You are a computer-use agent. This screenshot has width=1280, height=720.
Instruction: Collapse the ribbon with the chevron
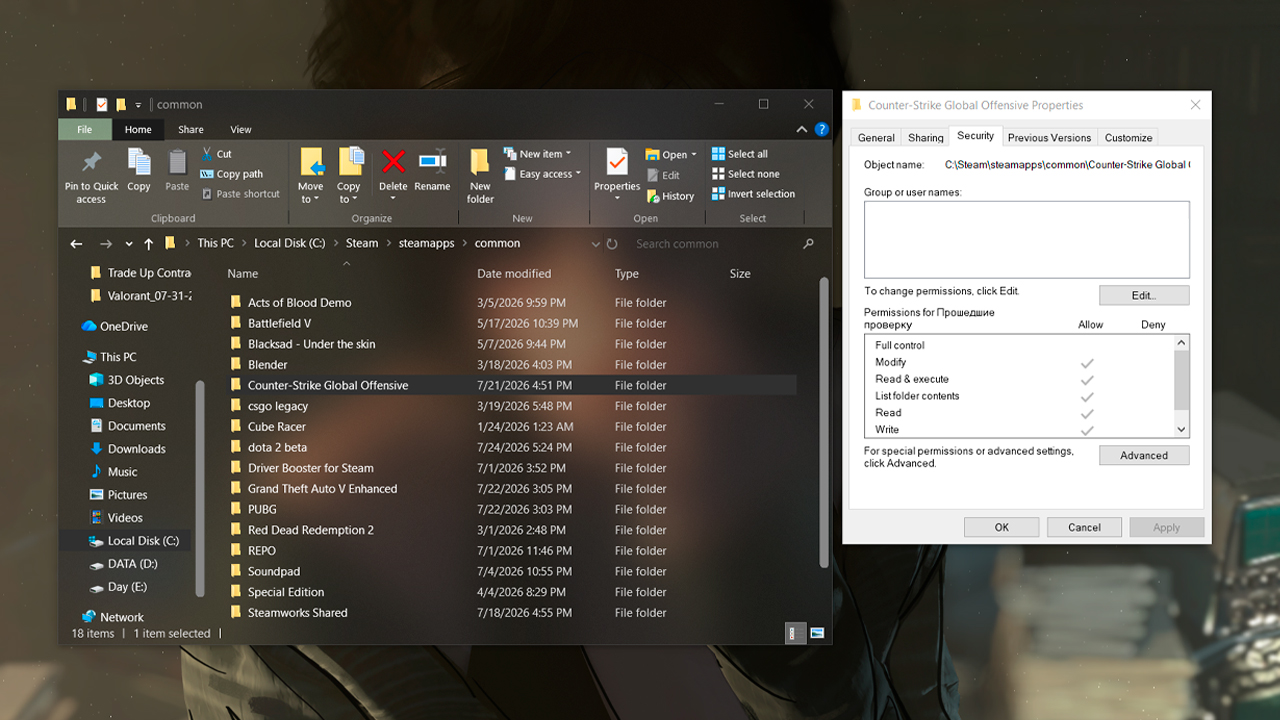point(802,129)
